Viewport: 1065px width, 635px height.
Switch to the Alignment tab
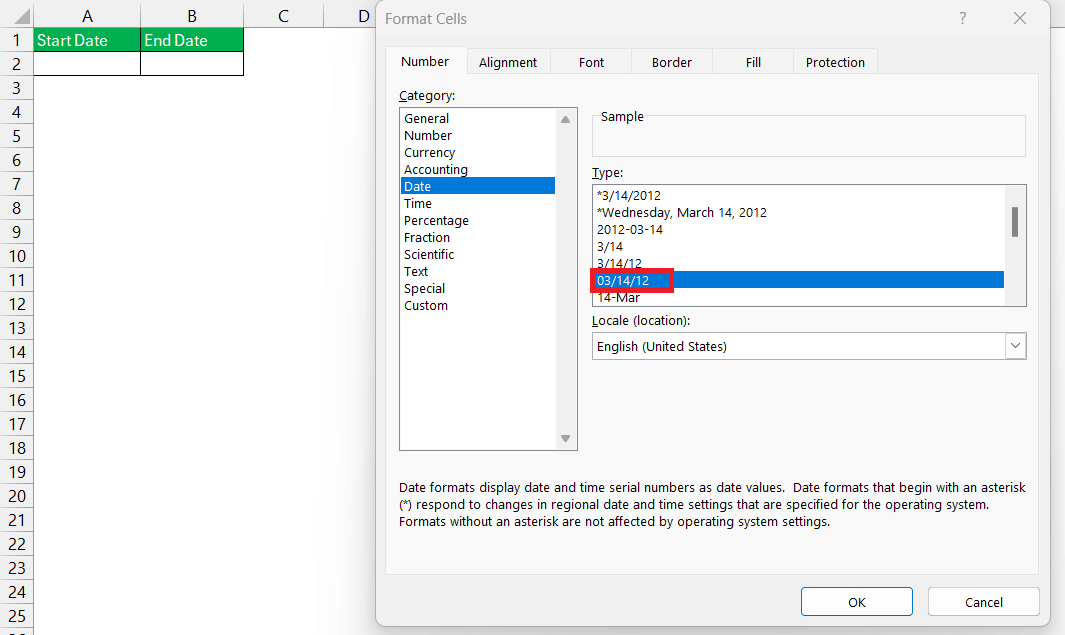507,62
